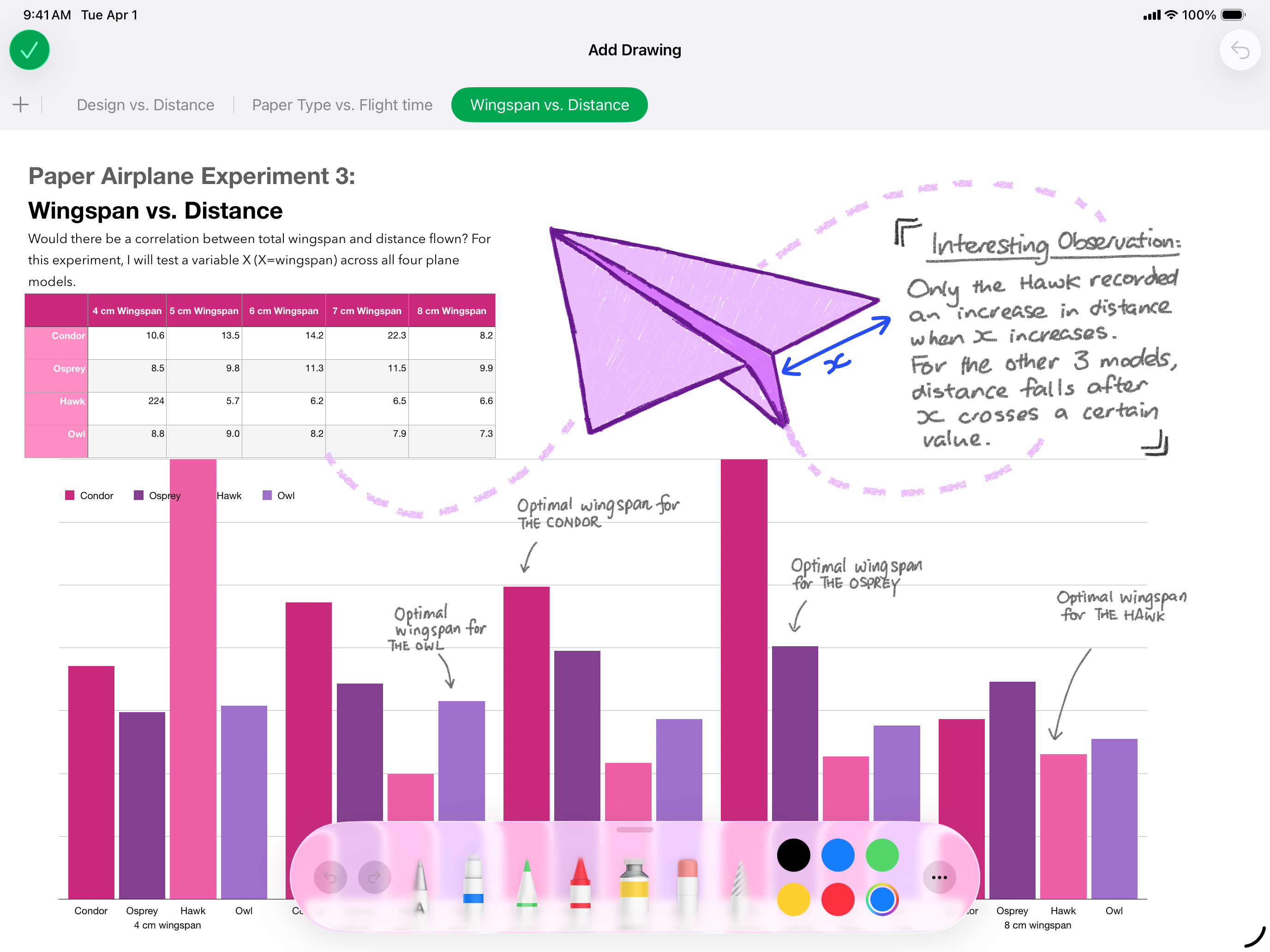This screenshot has width=1270, height=952.
Task: Tap the Owl cell showing 7.3
Action: coord(452,440)
